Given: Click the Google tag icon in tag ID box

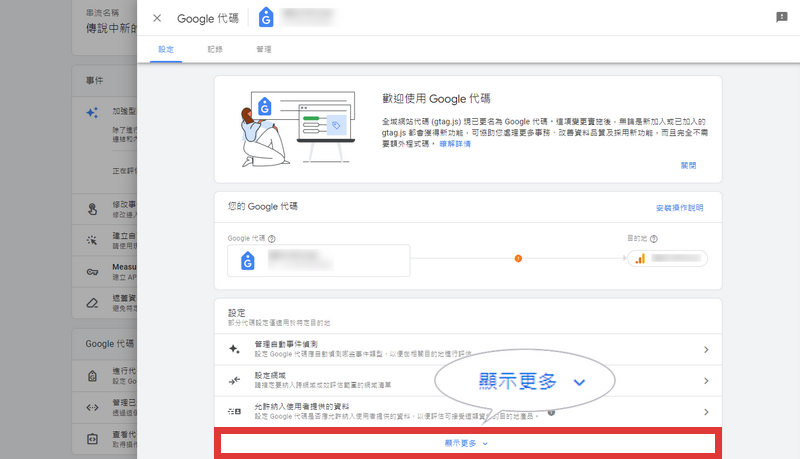Looking at the screenshot, I should (x=248, y=261).
